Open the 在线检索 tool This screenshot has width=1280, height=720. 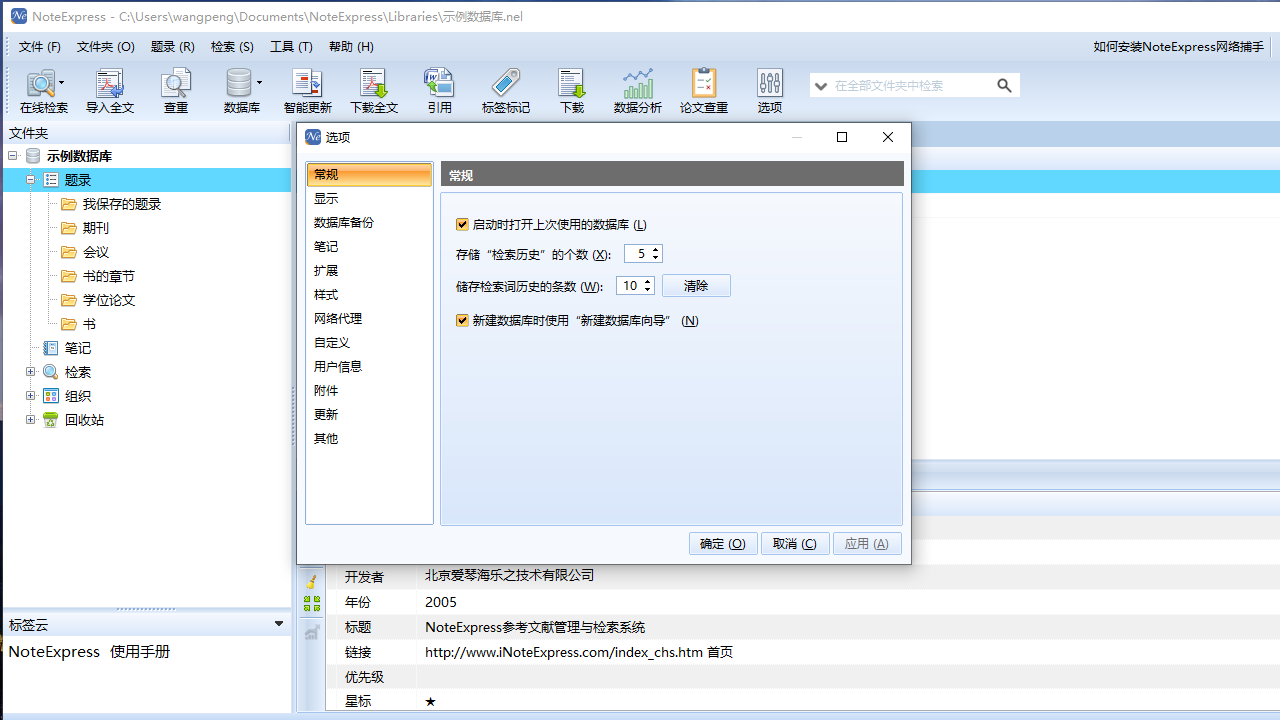click(x=42, y=90)
